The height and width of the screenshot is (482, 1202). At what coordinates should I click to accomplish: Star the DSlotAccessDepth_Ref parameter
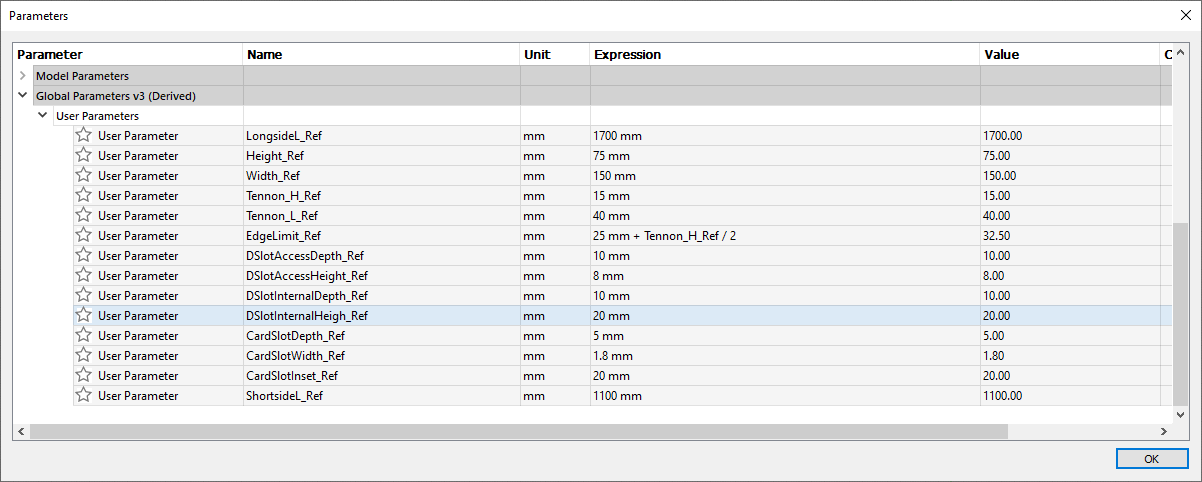[84, 255]
